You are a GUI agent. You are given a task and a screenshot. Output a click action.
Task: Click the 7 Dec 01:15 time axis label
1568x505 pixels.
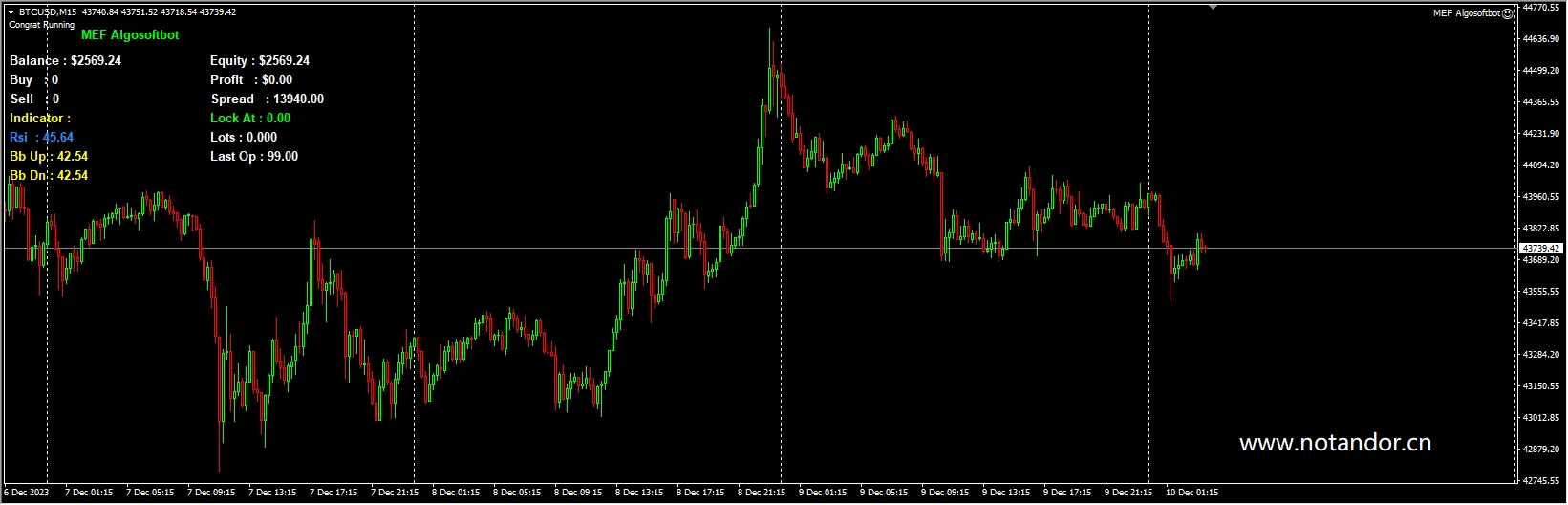click(x=89, y=493)
